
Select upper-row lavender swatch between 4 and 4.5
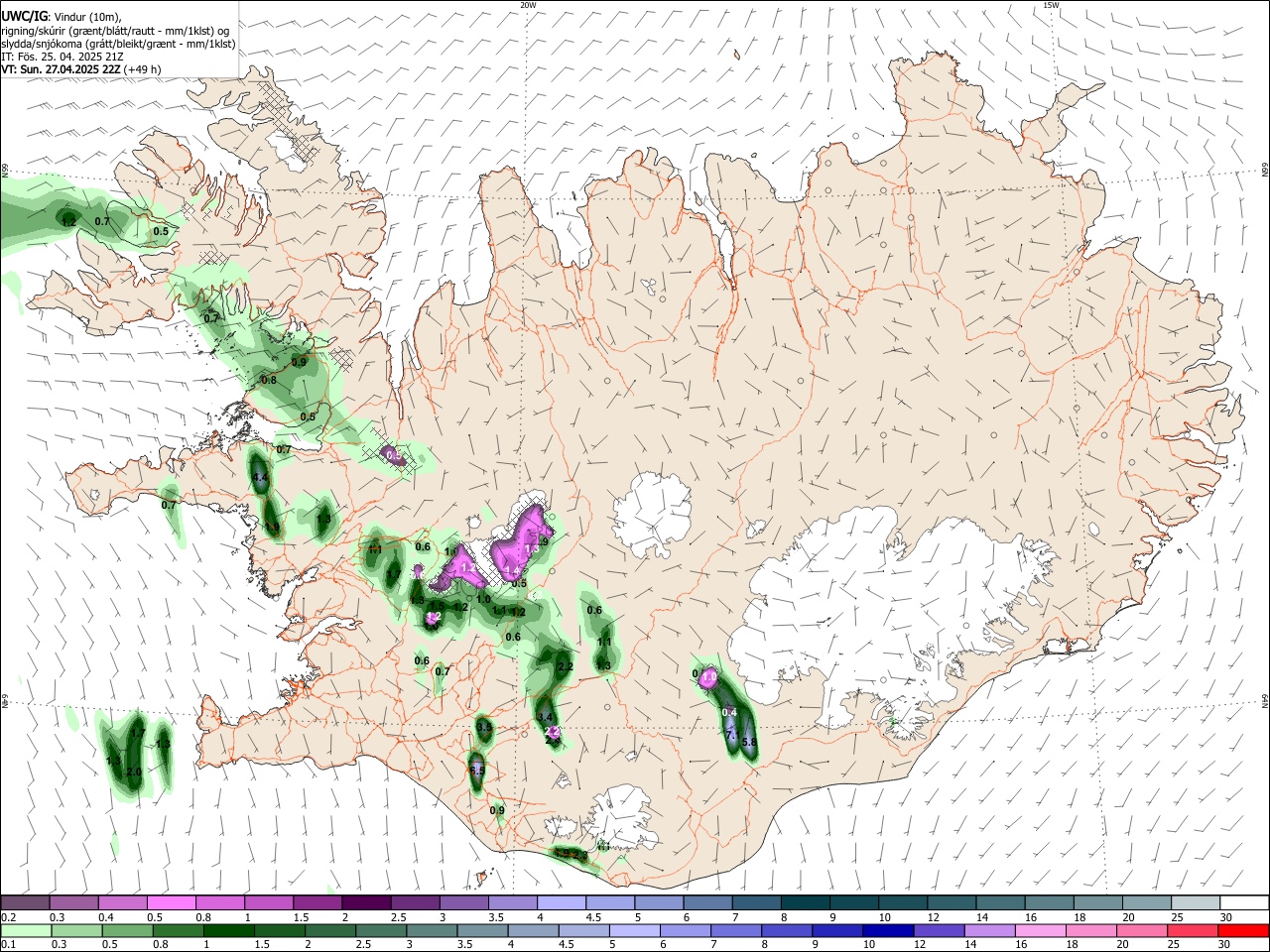click(562, 903)
